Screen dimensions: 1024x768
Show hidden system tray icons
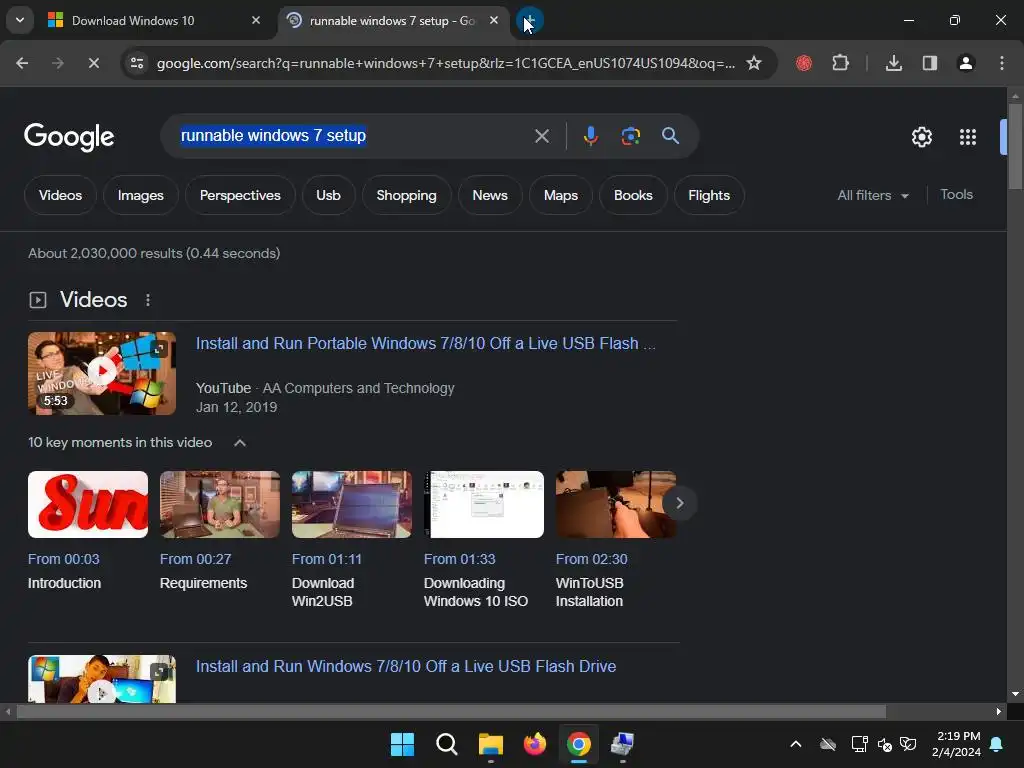pos(796,744)
